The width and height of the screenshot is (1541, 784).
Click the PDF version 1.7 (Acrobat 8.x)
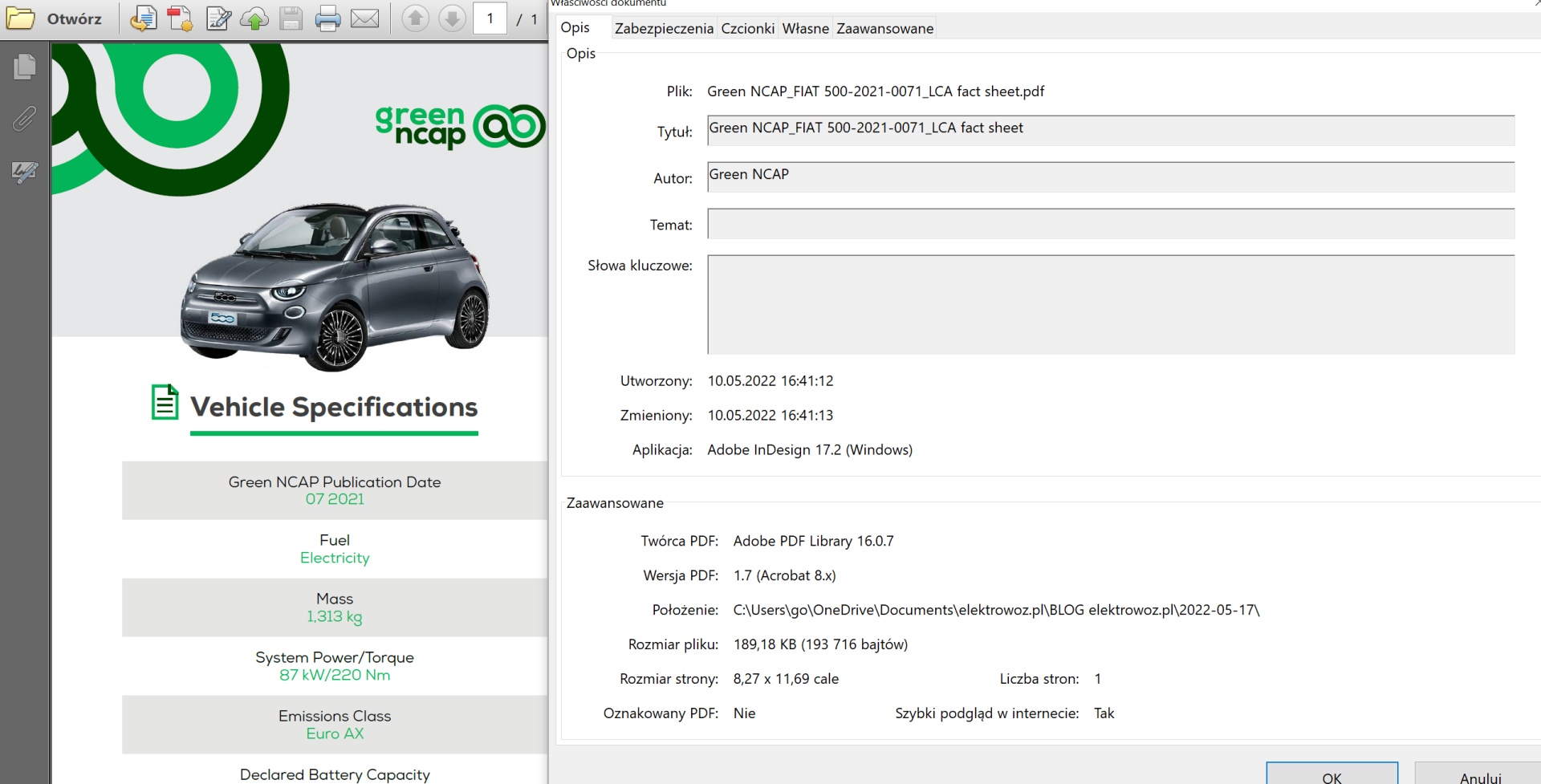[x=784, y=575]
